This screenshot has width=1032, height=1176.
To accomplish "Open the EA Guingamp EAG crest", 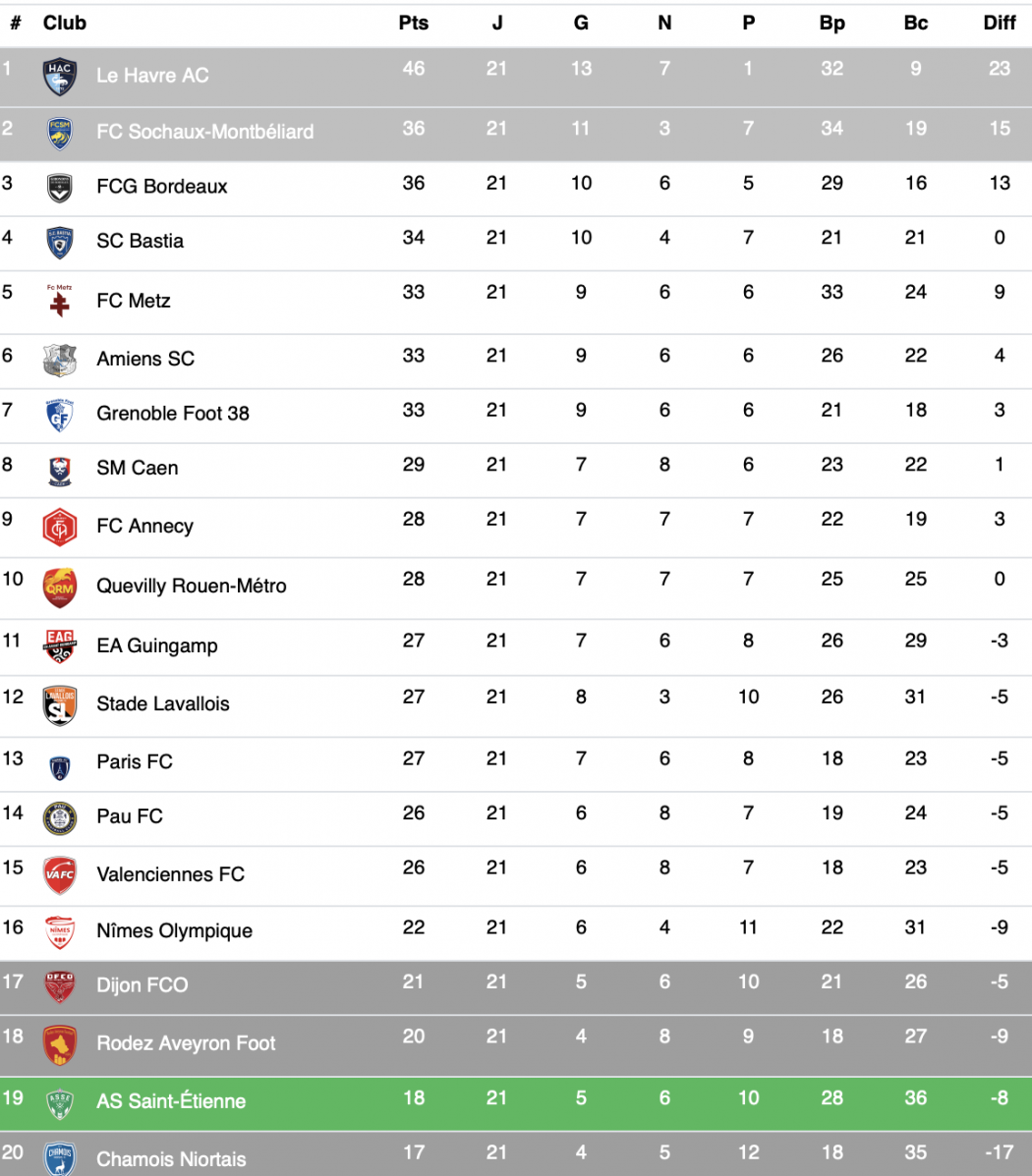I will tap(60, 646).
